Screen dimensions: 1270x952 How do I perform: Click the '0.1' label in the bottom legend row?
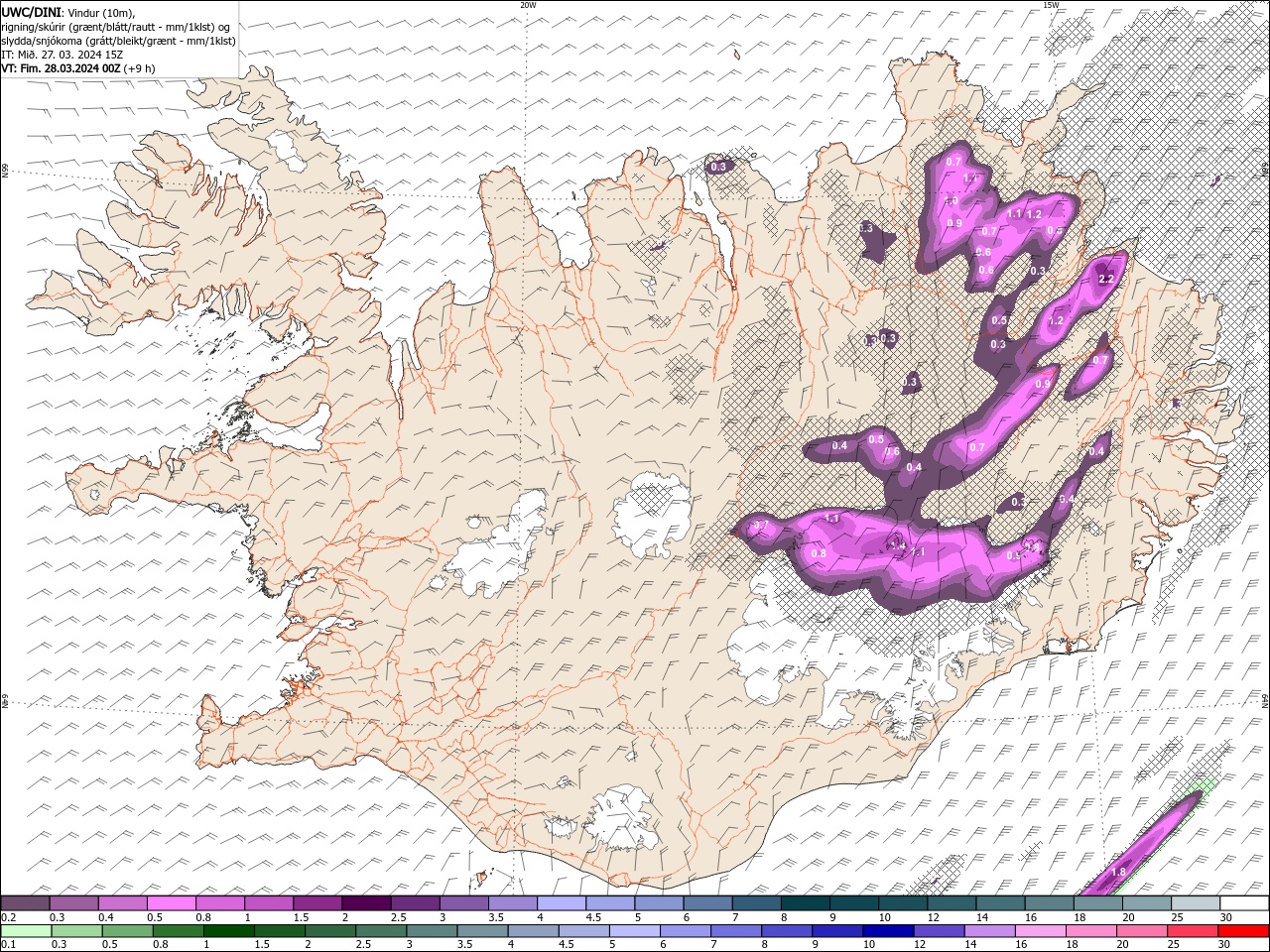8,944
